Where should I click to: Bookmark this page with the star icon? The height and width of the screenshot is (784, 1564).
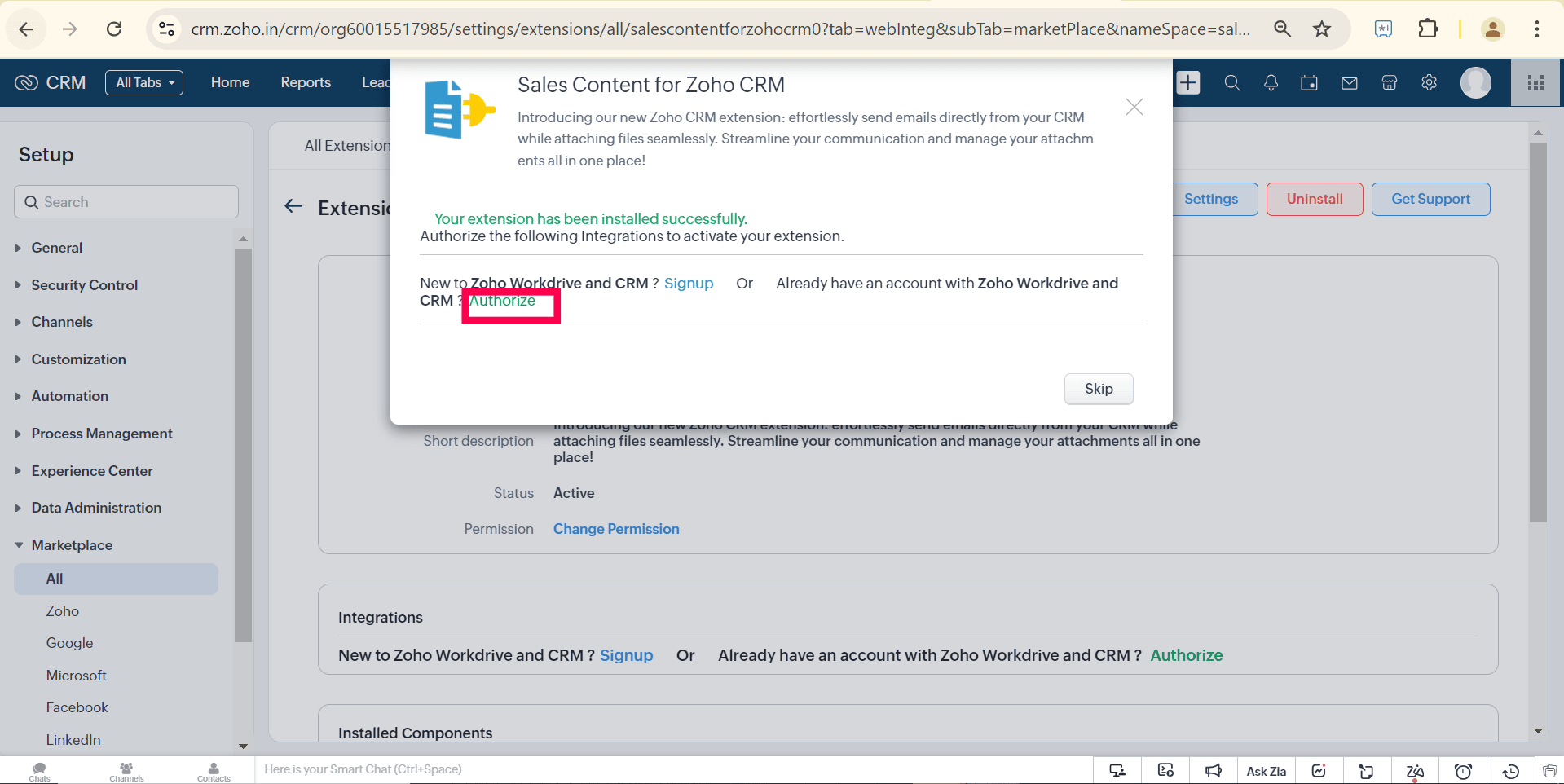(x=1322, y=29)
